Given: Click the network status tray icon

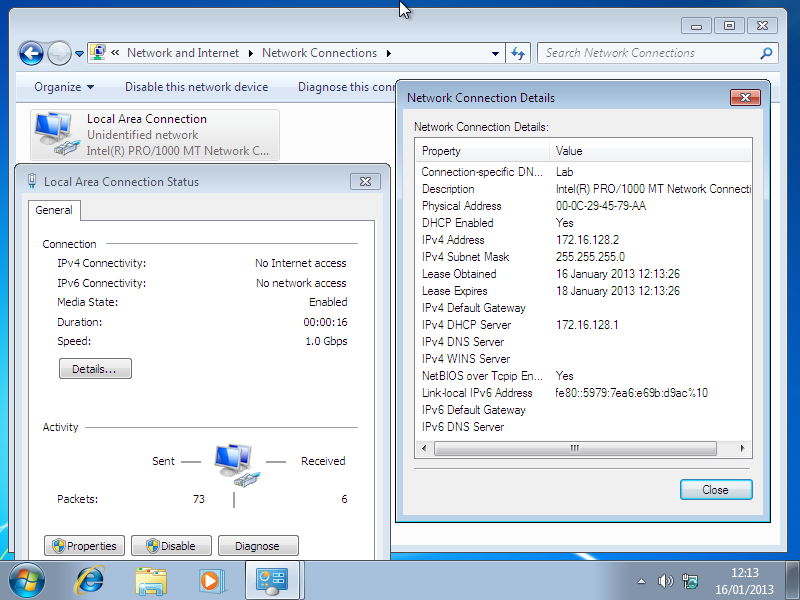Looking at the screenshot, I should [x=690, y=581].
